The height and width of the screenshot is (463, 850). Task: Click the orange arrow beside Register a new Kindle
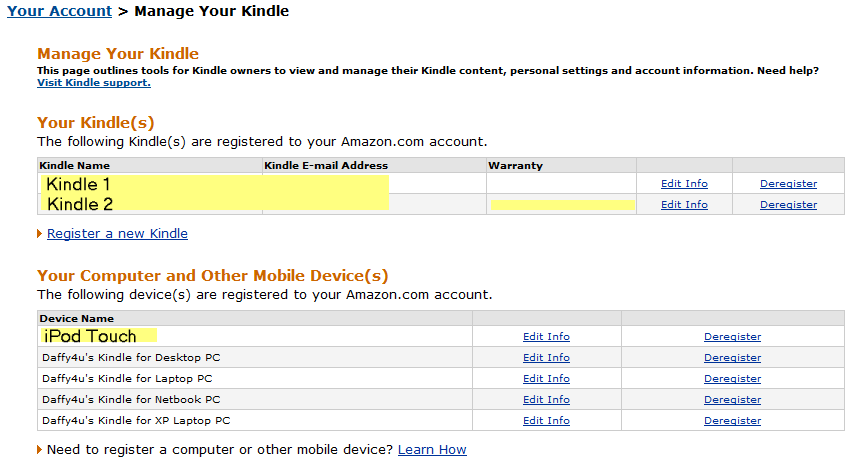40,234
